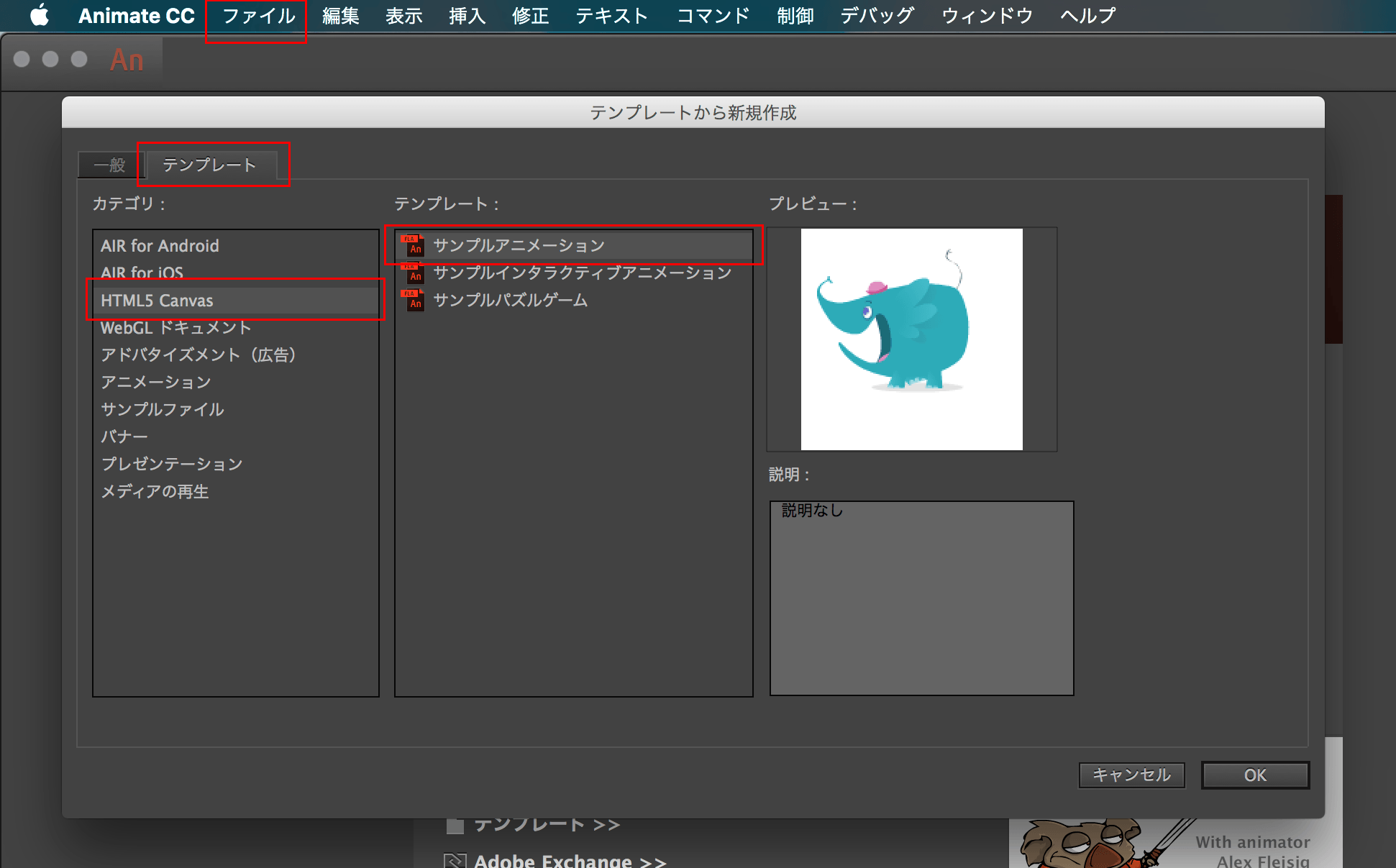Open the ウィンドウ menu
Image resolution: width=1396 pixels, height=868 pixels.
point(987,16)
